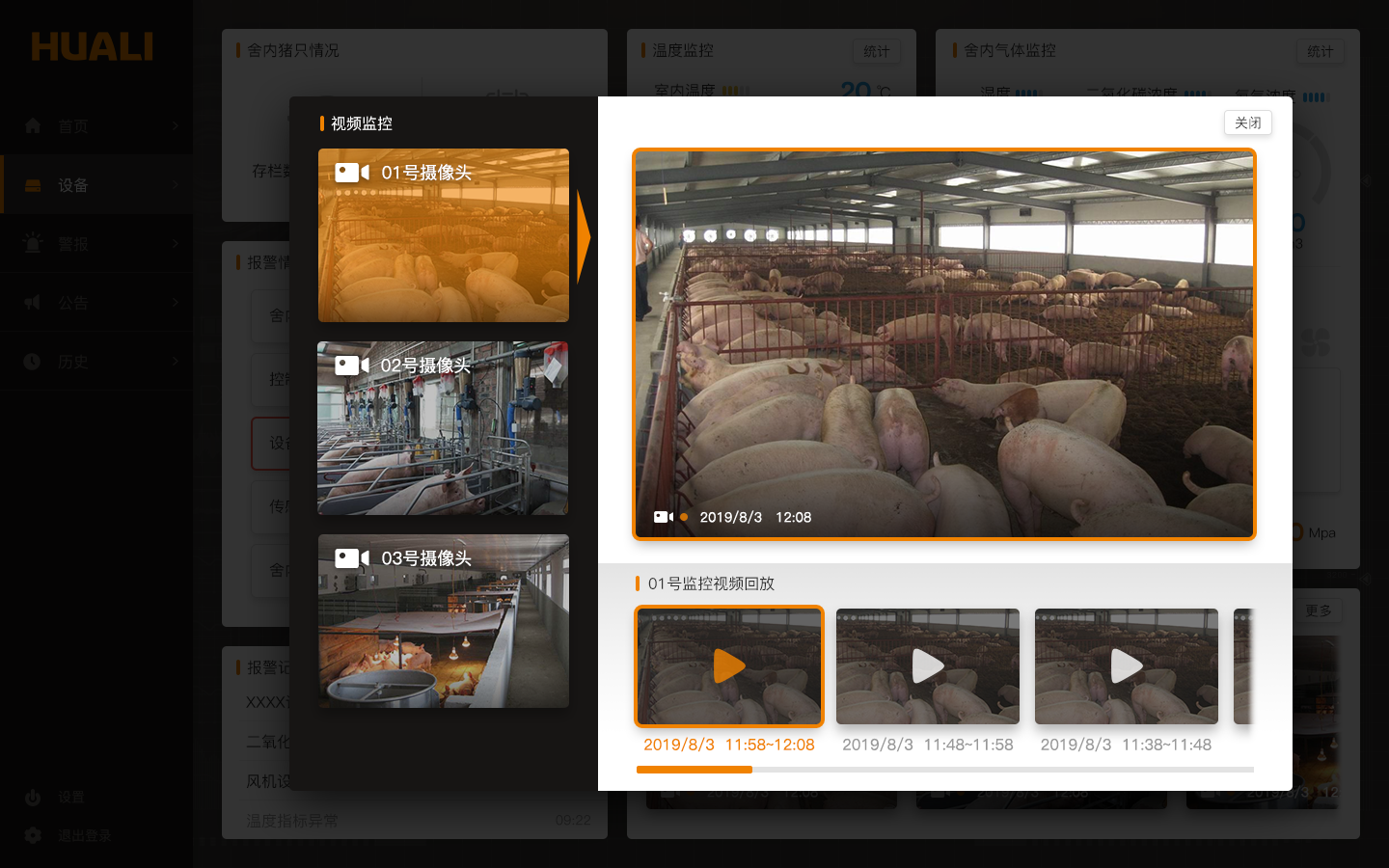1389x868 pixels.
Task: Click the camera icon on 03号摄像头
Action: [x=352, y=558]
